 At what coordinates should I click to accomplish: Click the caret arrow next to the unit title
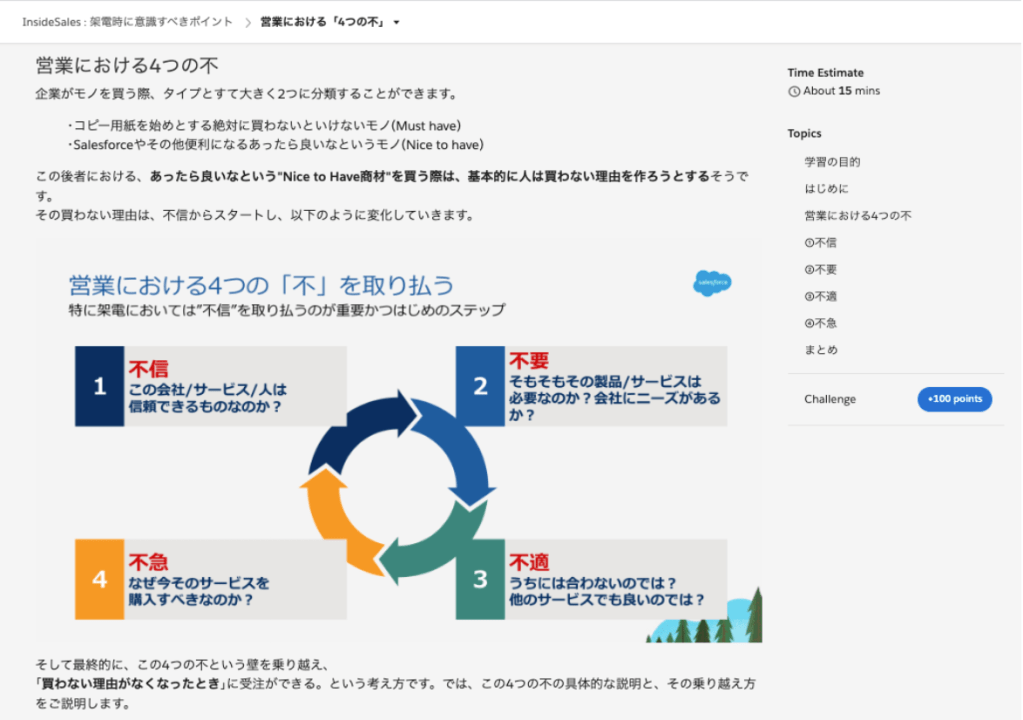click(396, 22)
